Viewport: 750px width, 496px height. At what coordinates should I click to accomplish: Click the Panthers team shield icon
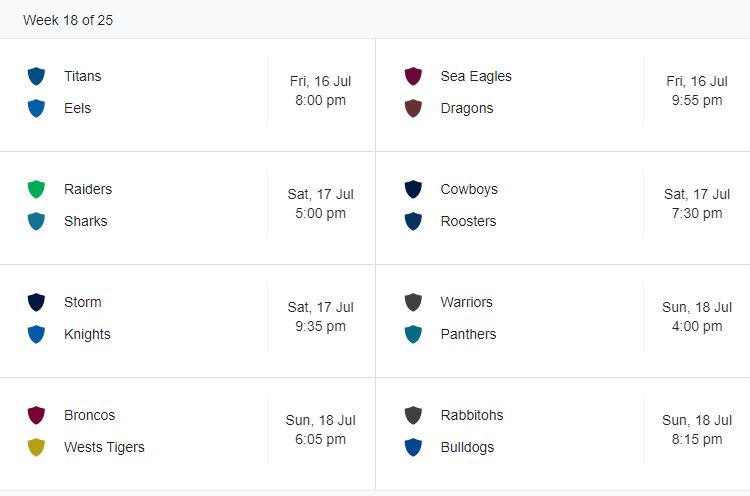pos(413,334)
